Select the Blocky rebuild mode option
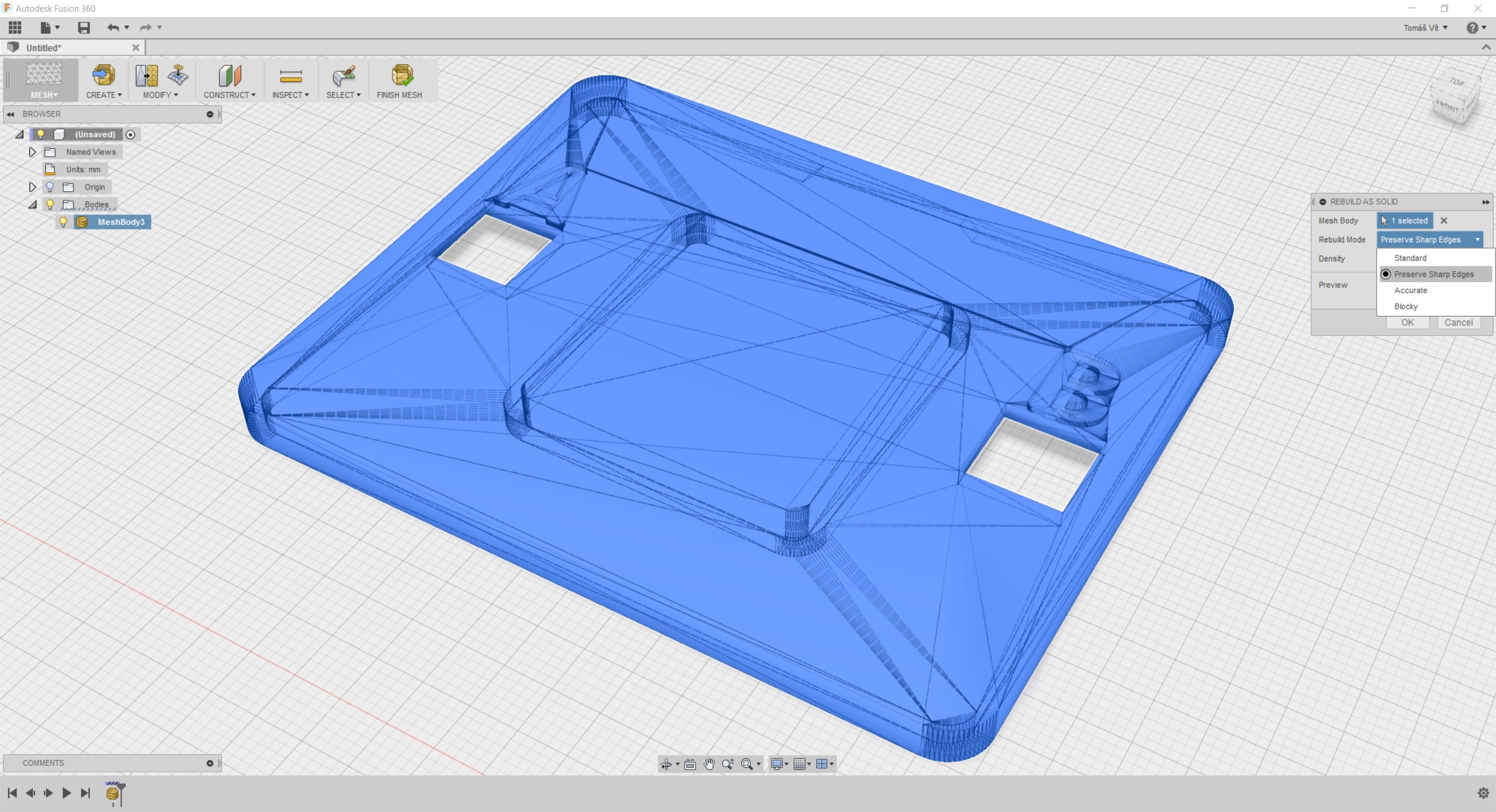This screenshot has width=1496, height=812. pos(1406,307)
